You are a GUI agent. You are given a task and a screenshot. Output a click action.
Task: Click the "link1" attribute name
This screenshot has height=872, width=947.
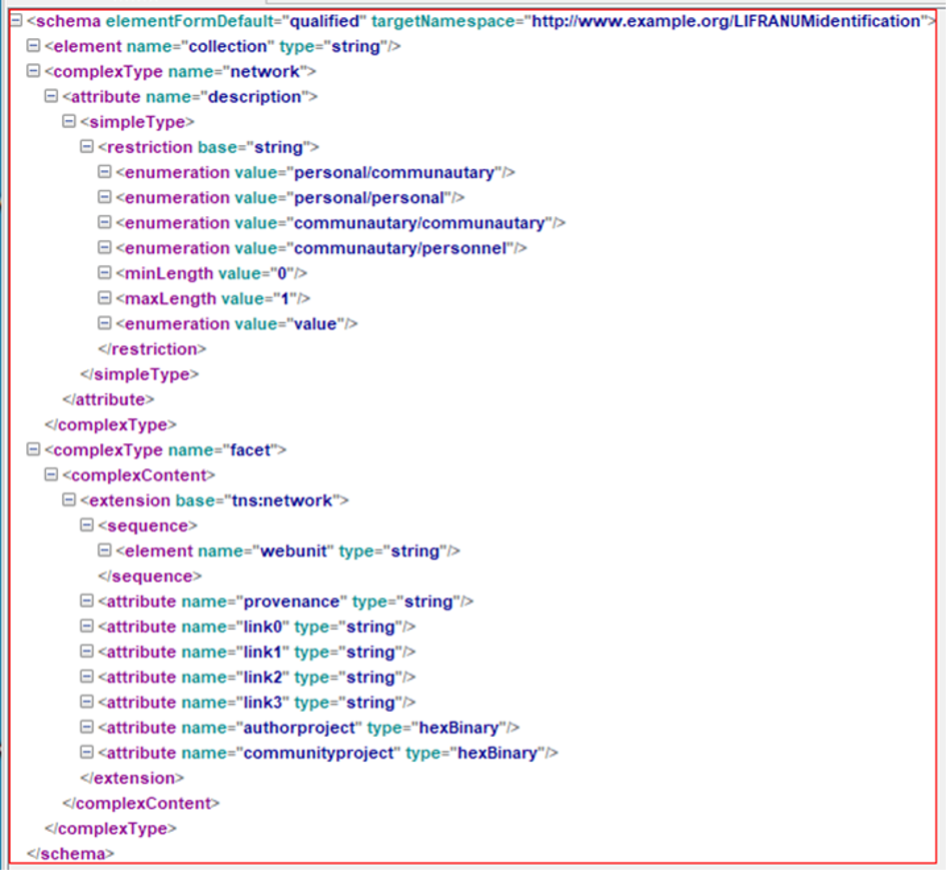point(263,653)
